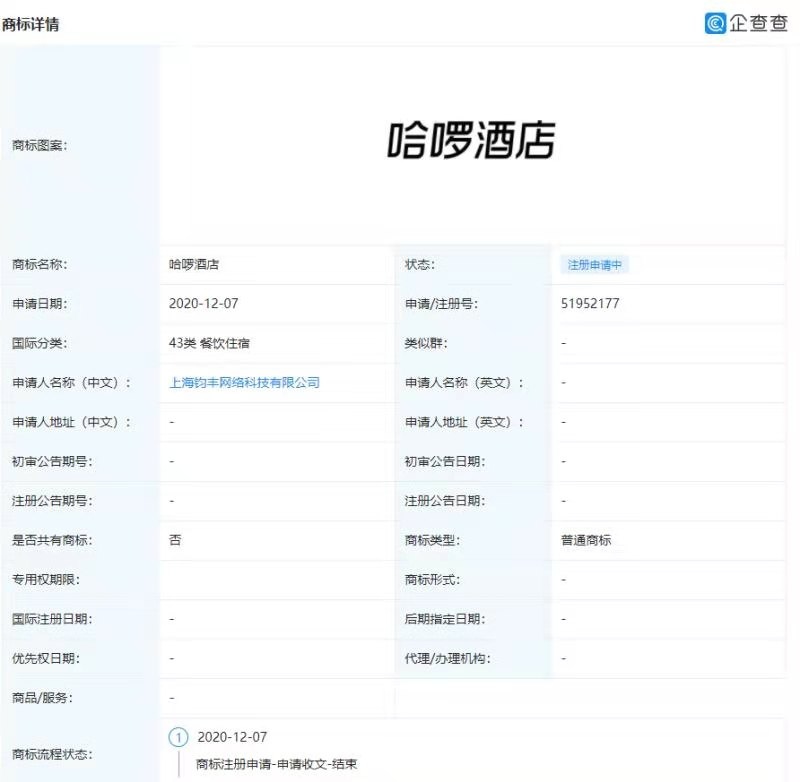Click the 国际注册日期 label
The width and height of the screenshot is (800, 782).
click(x=52, y=619)
